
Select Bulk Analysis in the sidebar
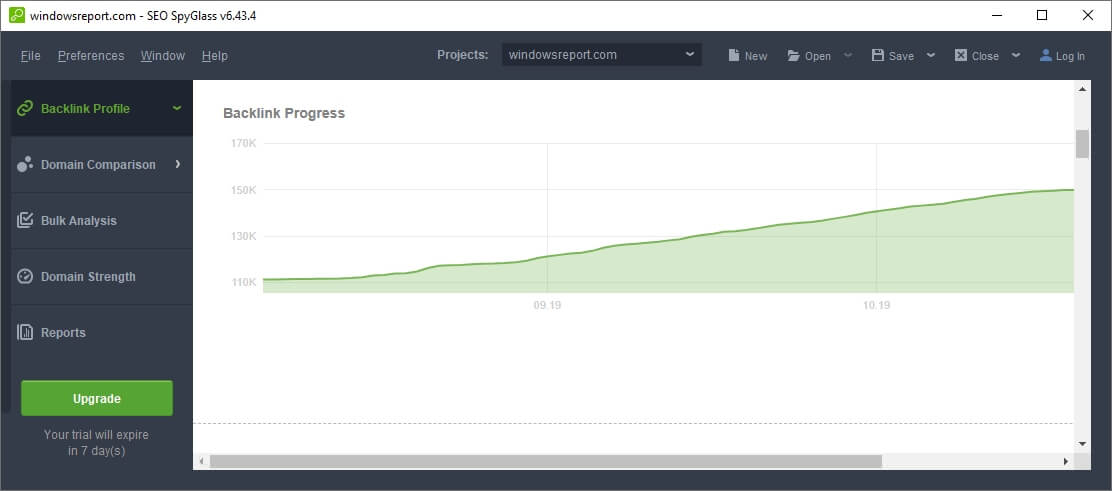pyautogui.click(x=101, y=221)
